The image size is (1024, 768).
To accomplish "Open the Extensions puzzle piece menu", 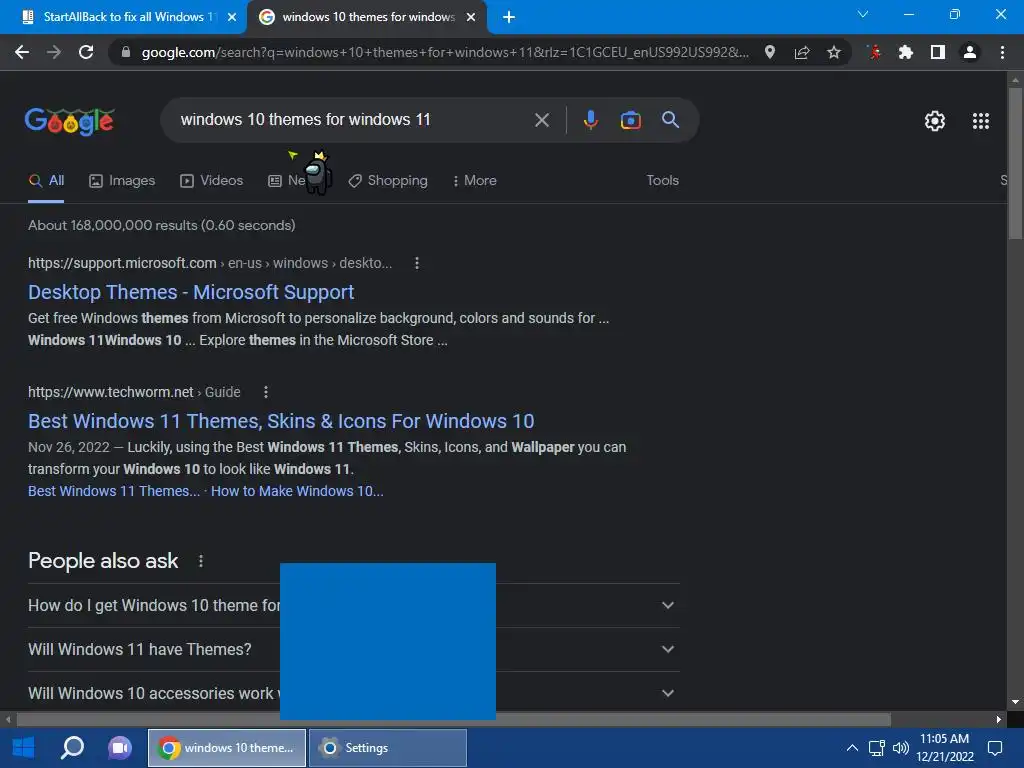I will pos(906,52).
